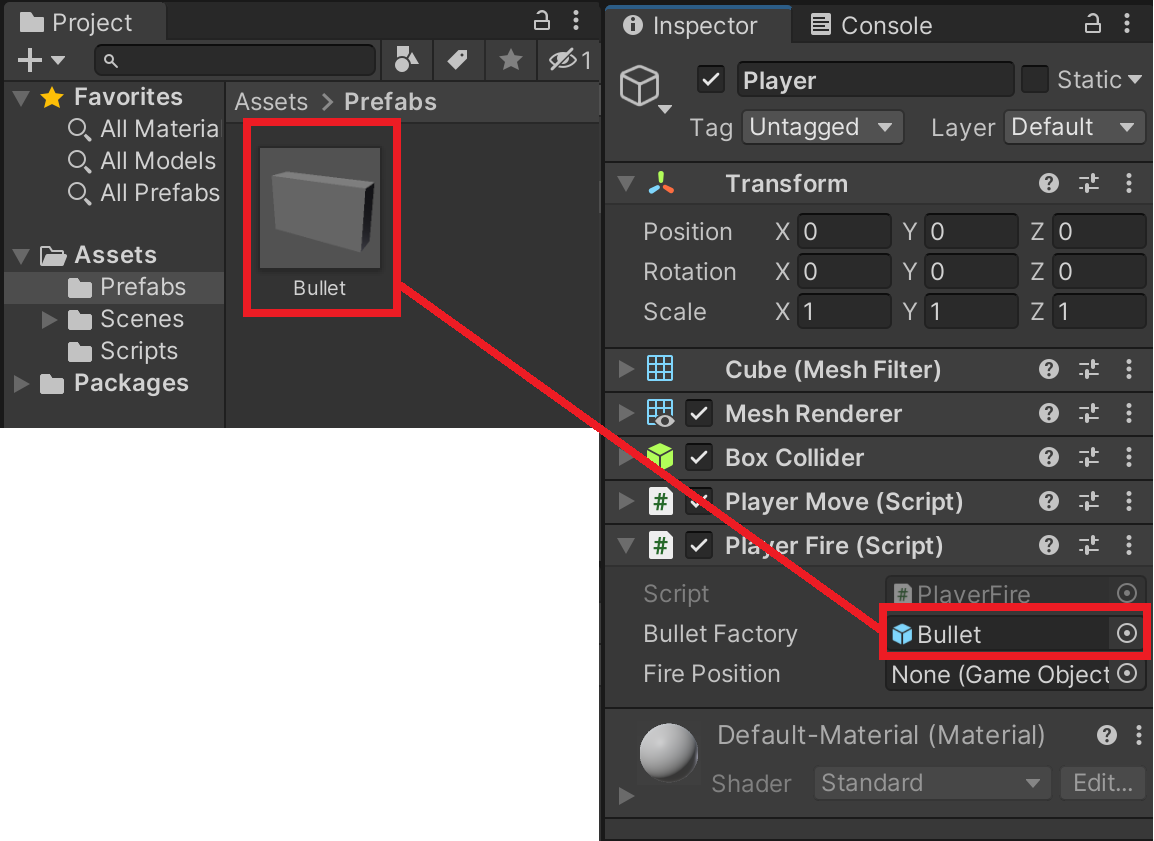The image size is (1154, 841).
Task: Open Mesh Renderer help icon
Action: coord(1049,413)
